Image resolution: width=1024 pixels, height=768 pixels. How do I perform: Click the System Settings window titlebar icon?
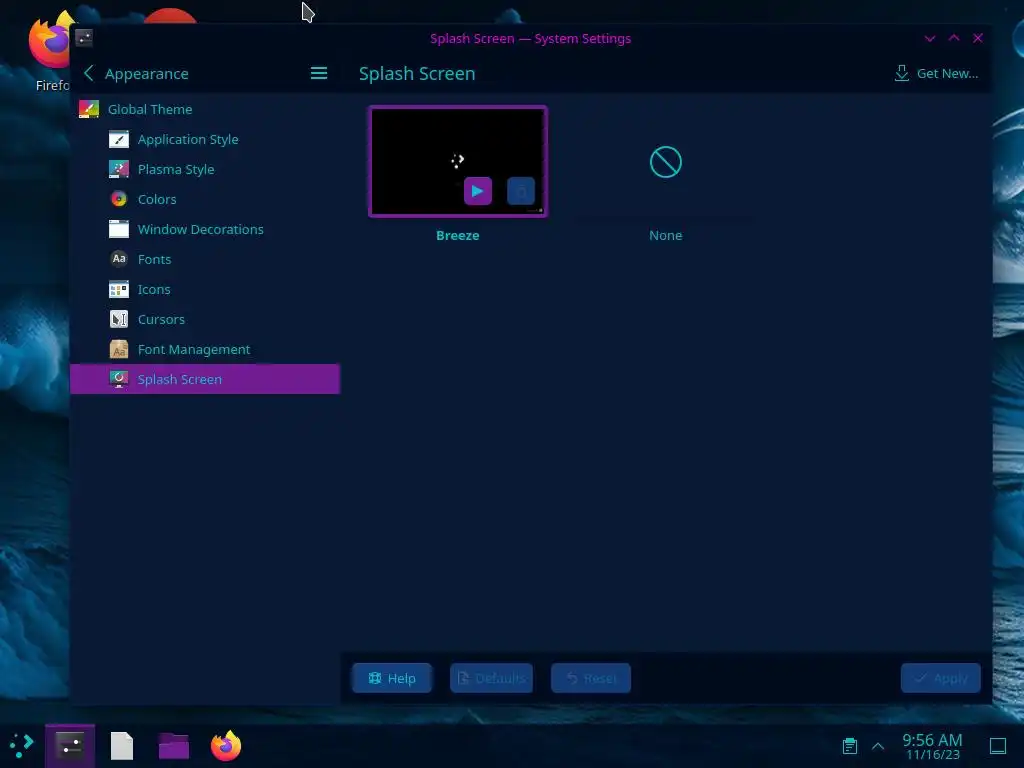[84, 38]
